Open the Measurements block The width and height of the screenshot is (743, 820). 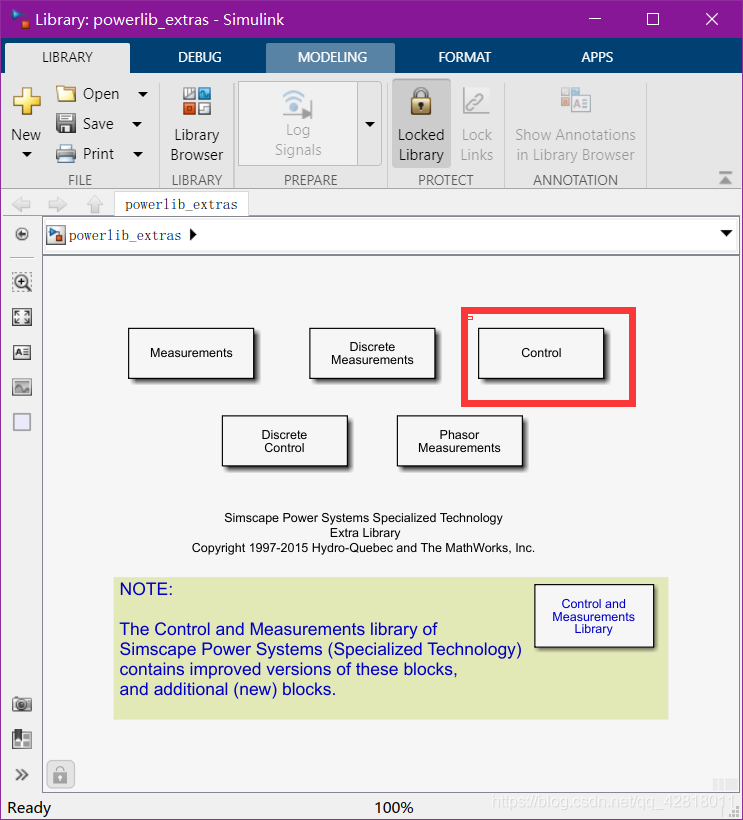pos(191,353)
